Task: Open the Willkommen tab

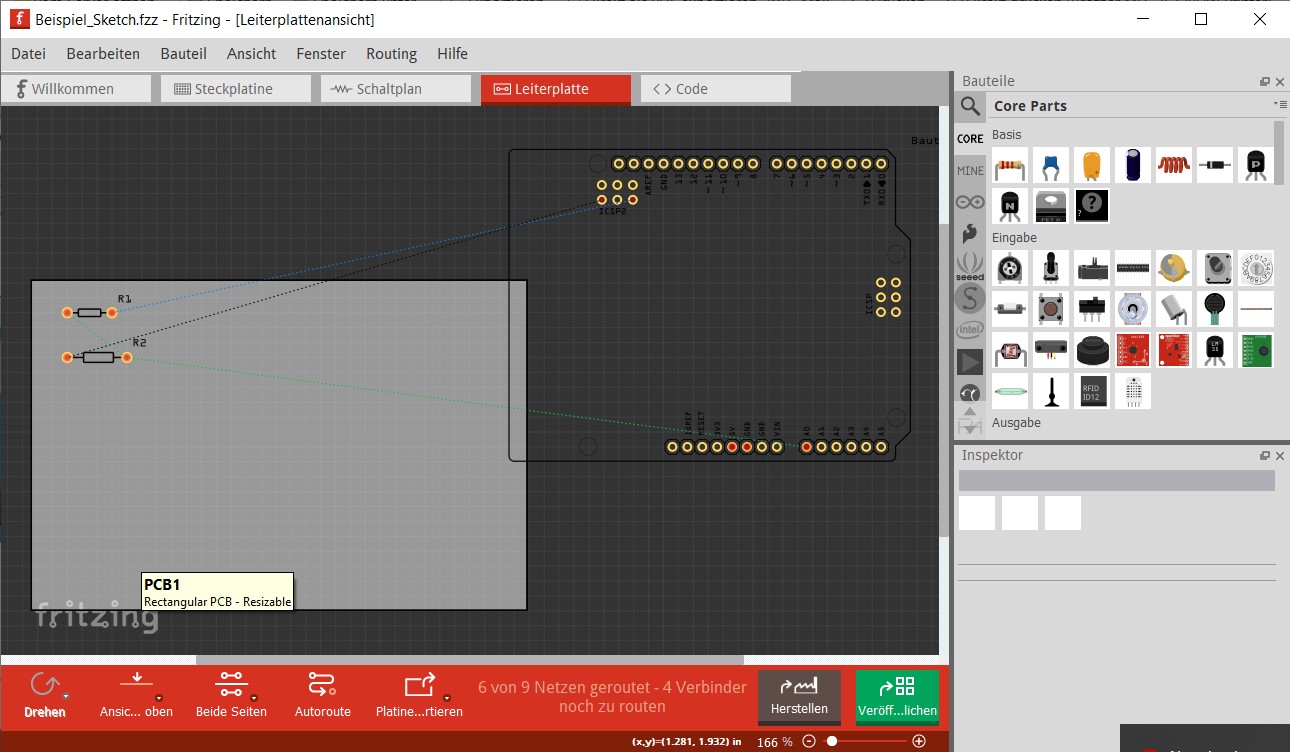Action: pos(76,89)
